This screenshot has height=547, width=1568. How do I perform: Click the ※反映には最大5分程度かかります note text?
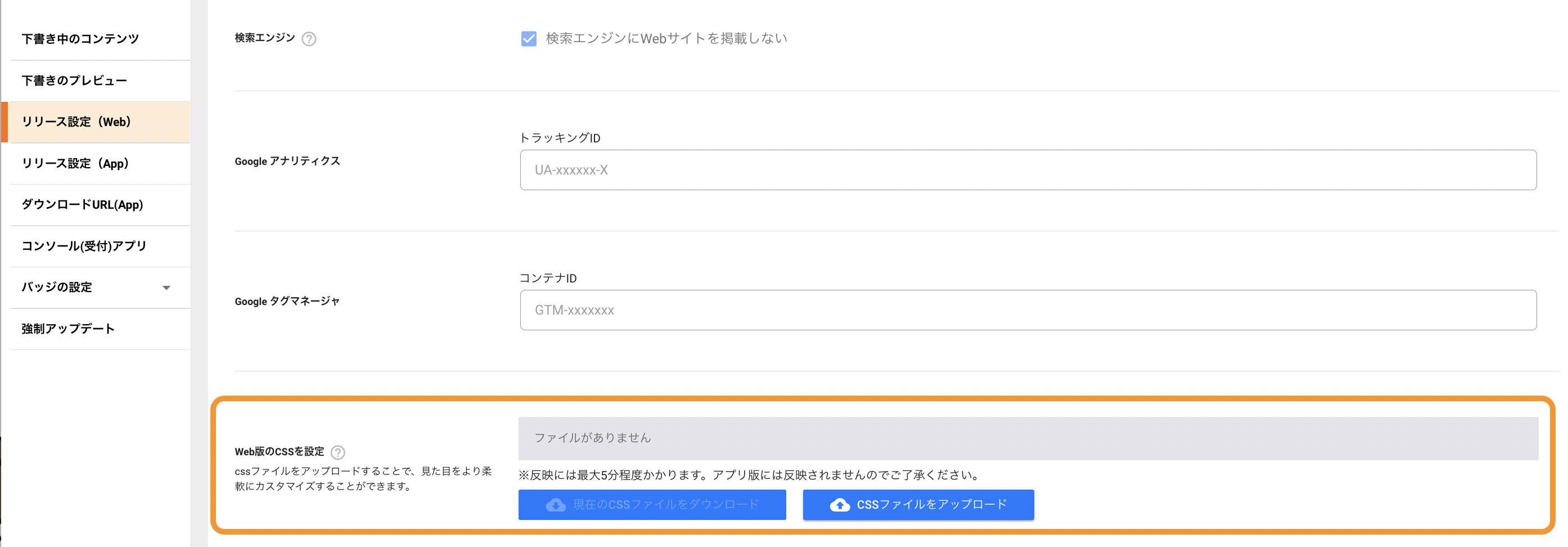[750, 475]
